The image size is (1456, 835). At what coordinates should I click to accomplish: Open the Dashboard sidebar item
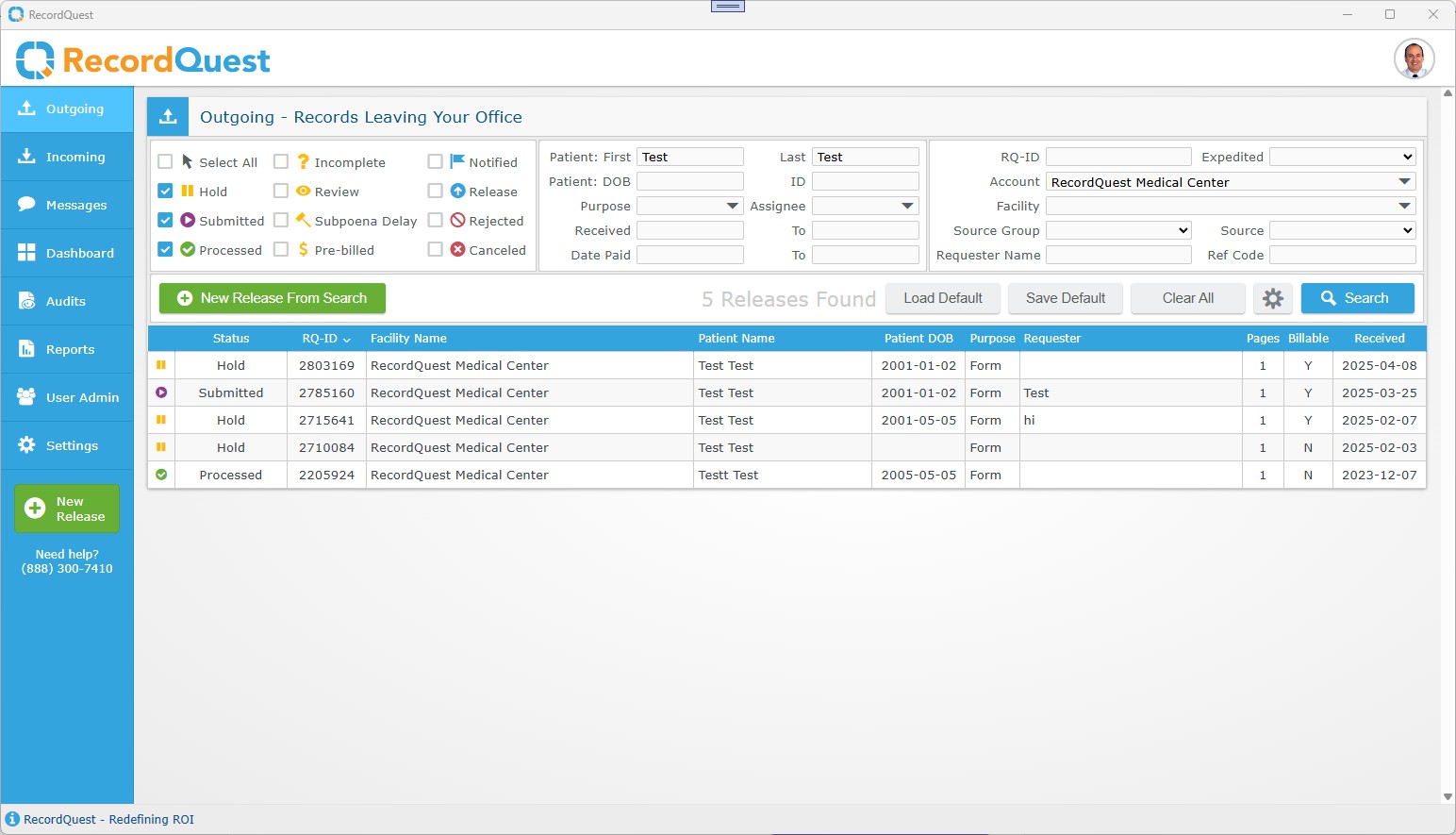pyautogui.click(x=67, y=253)
